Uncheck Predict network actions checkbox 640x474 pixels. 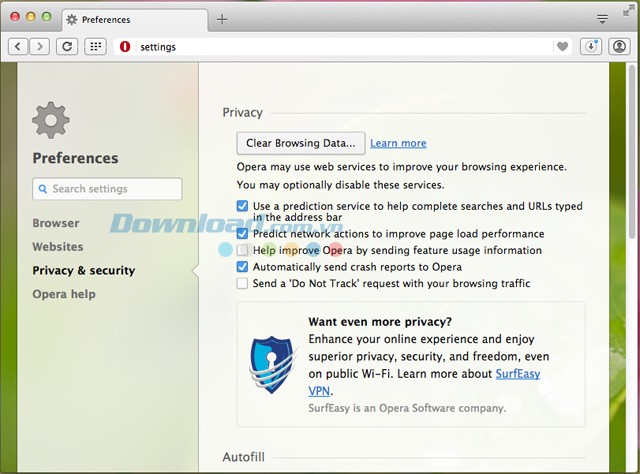click(243, 233)
